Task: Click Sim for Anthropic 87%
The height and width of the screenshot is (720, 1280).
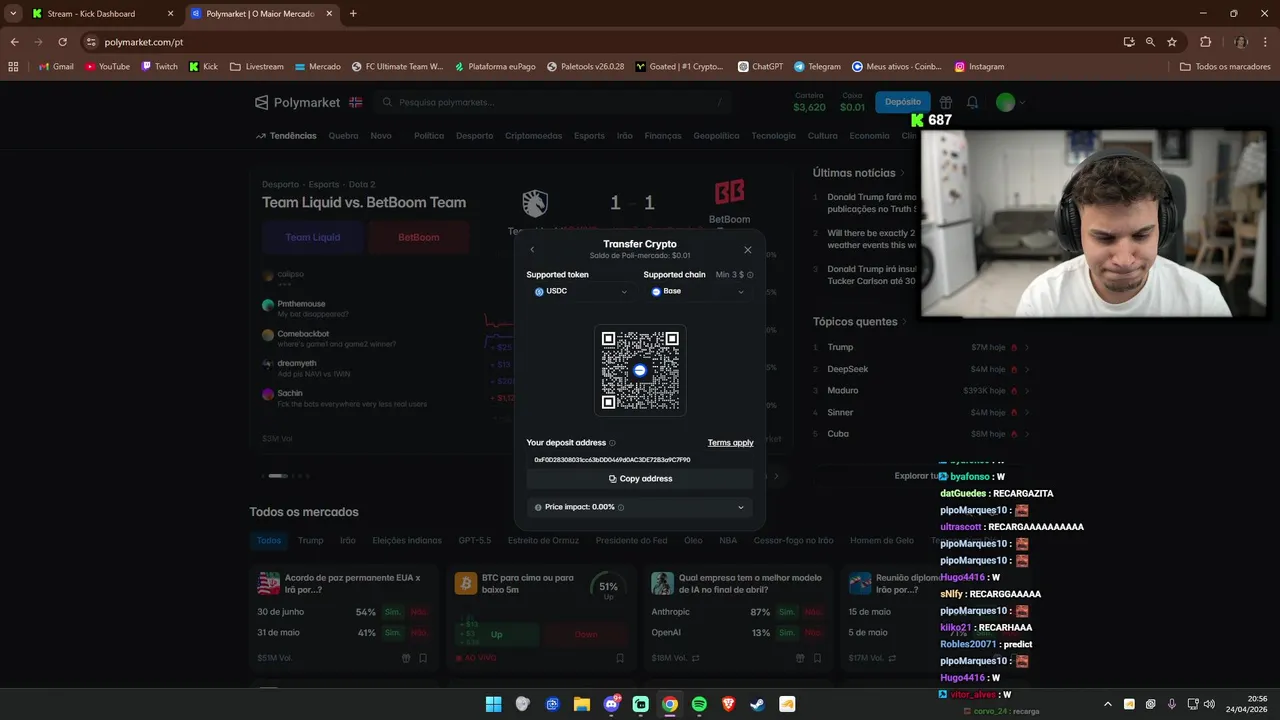Action: 787,612
